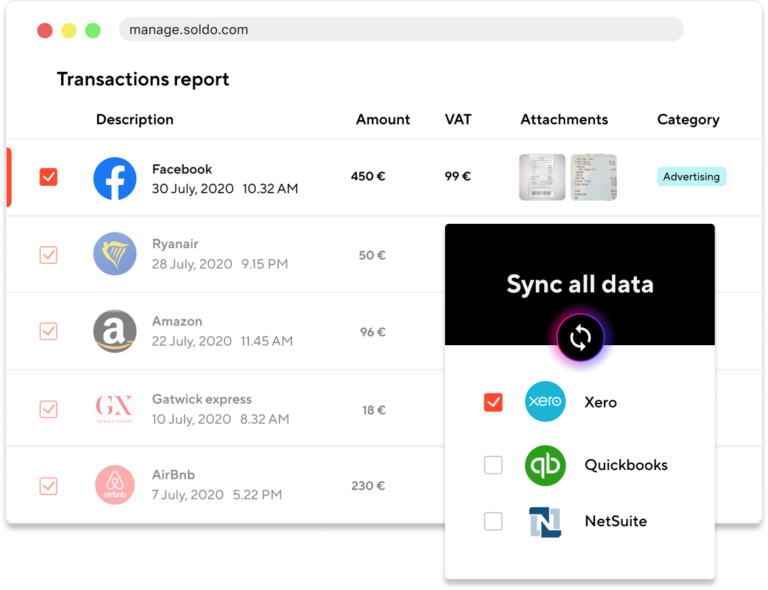The height and width of the screenshot is (590, 768).
Task: Click the NetSuite logo icon
Action: coord(545,521)
